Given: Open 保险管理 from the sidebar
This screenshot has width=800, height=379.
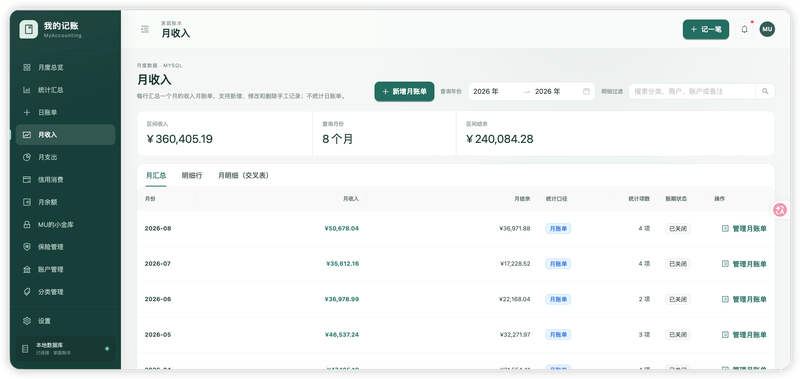Looking at the screenshot, I should point(65,247).
